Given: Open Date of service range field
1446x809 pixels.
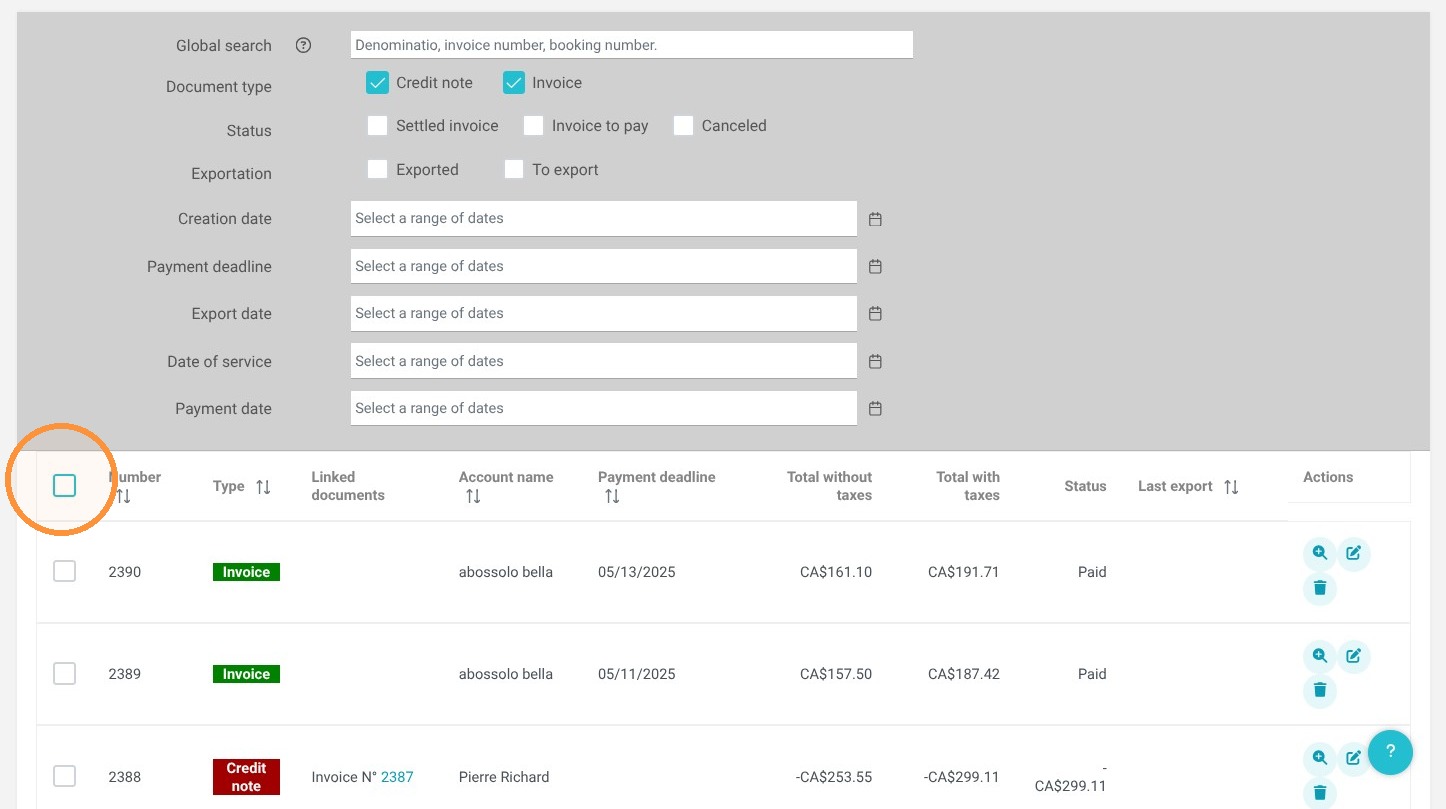Looking at the screenshot, I should coord(604,361).
